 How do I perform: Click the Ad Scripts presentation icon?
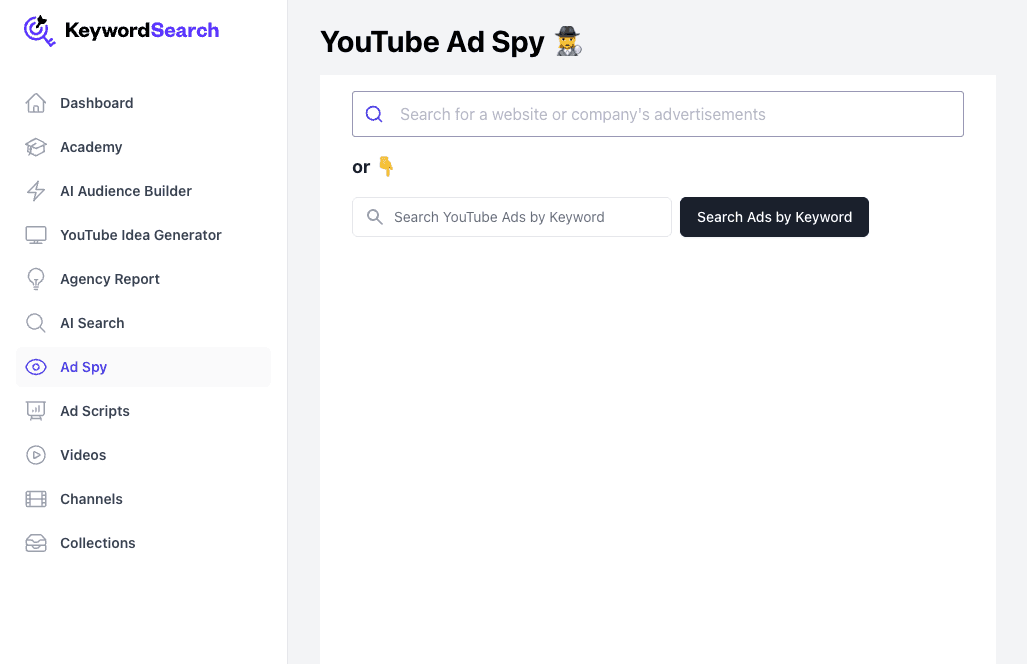tap(36, 411)
